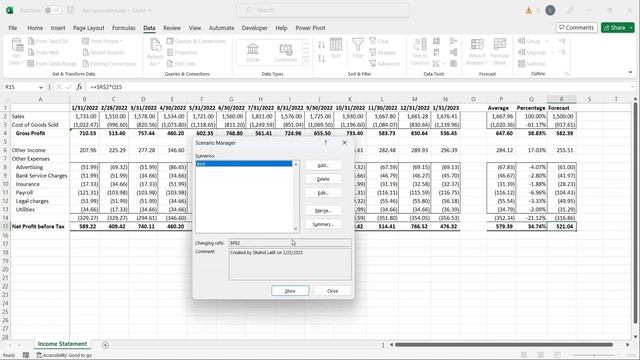Screen dimensions: 640x360
Task: Click the Save icon in title bar
Action: [70, 10]
